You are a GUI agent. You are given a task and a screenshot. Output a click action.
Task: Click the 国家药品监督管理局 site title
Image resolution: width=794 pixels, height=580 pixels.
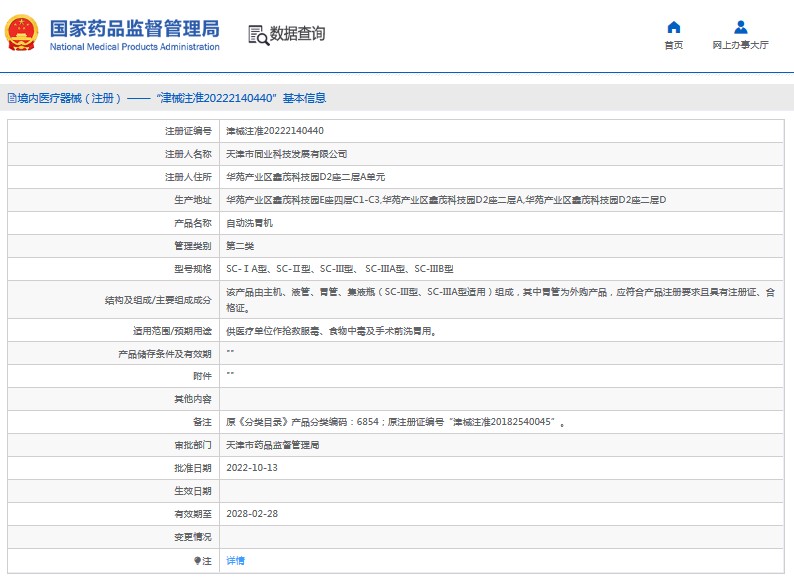[134, 28]
